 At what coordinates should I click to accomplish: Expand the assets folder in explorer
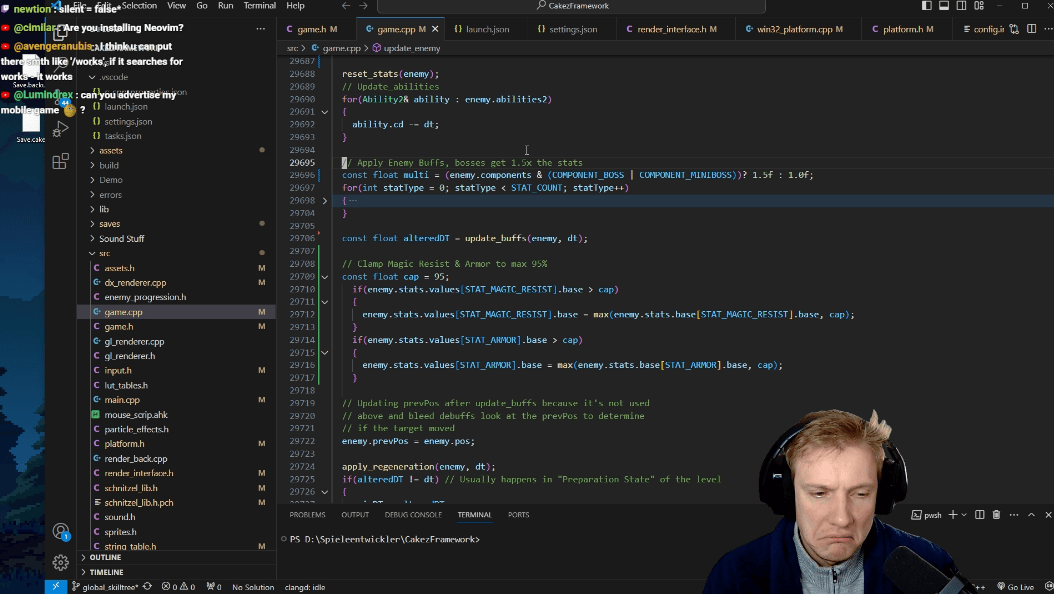[x=110, y=150]
